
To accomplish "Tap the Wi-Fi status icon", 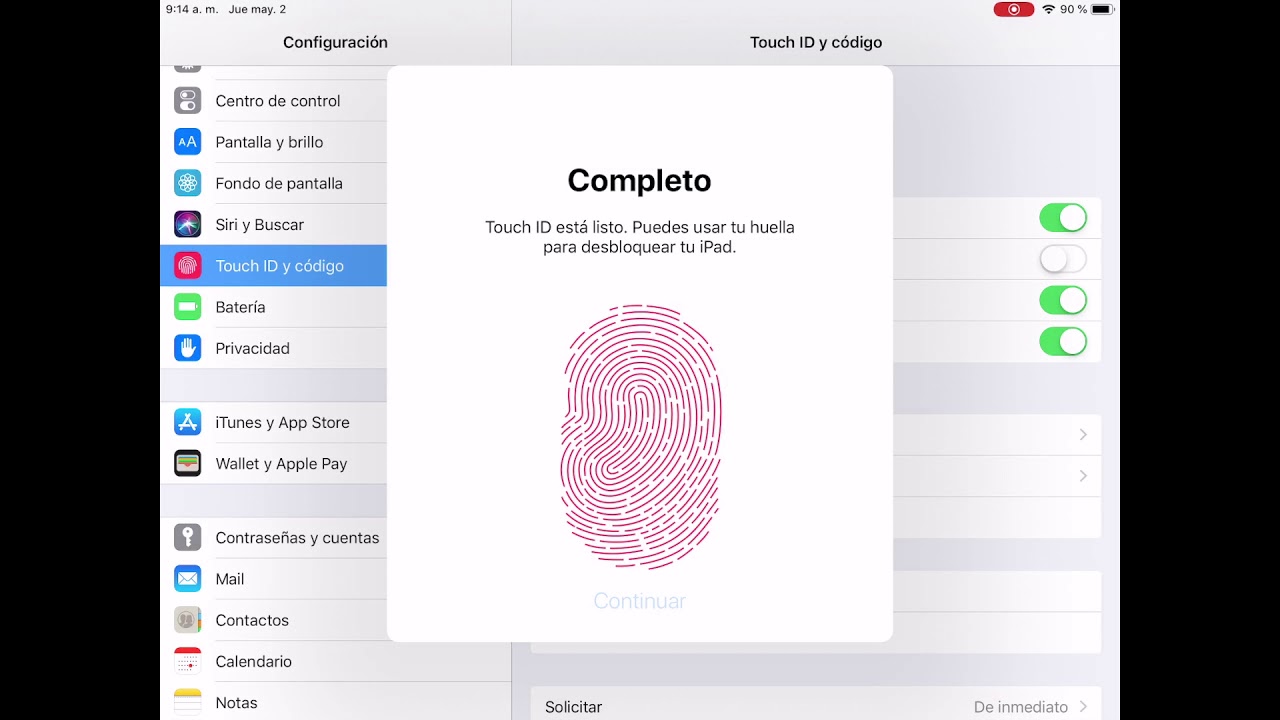I will (x=1048, y=9).
